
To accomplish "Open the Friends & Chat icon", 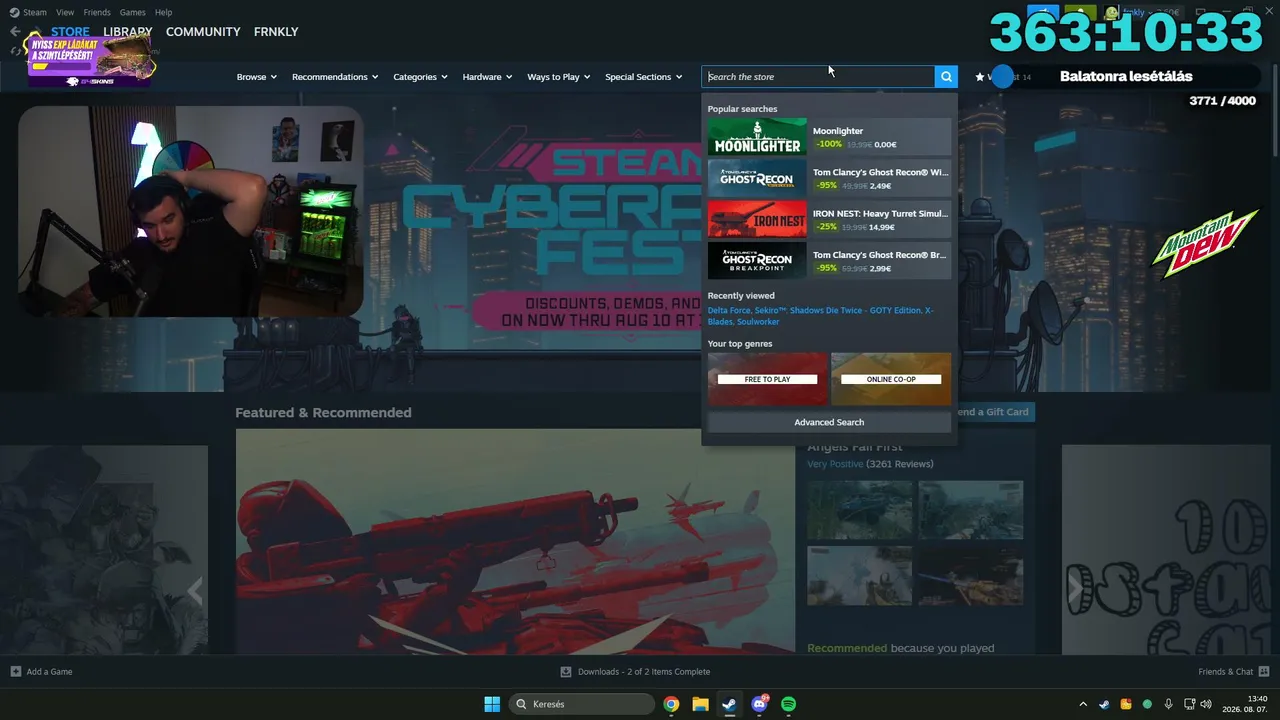I will click(1264, 672).
